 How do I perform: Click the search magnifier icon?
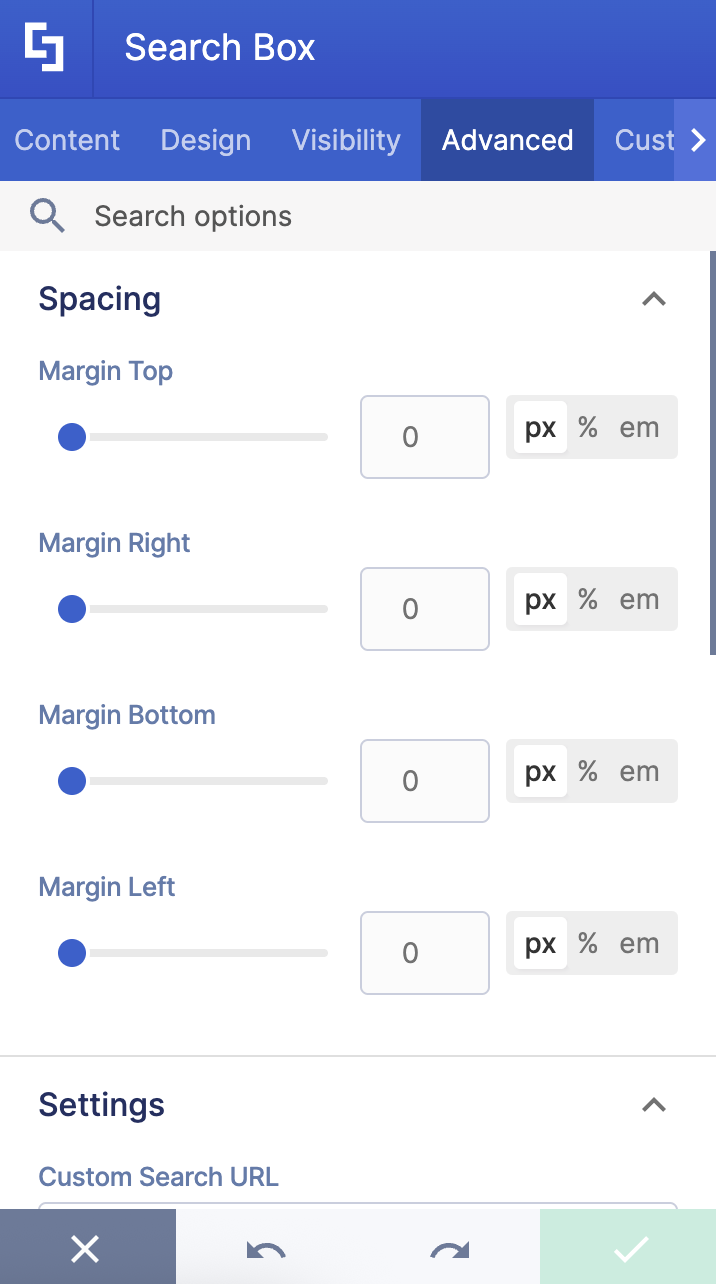[x=47, y=216]
